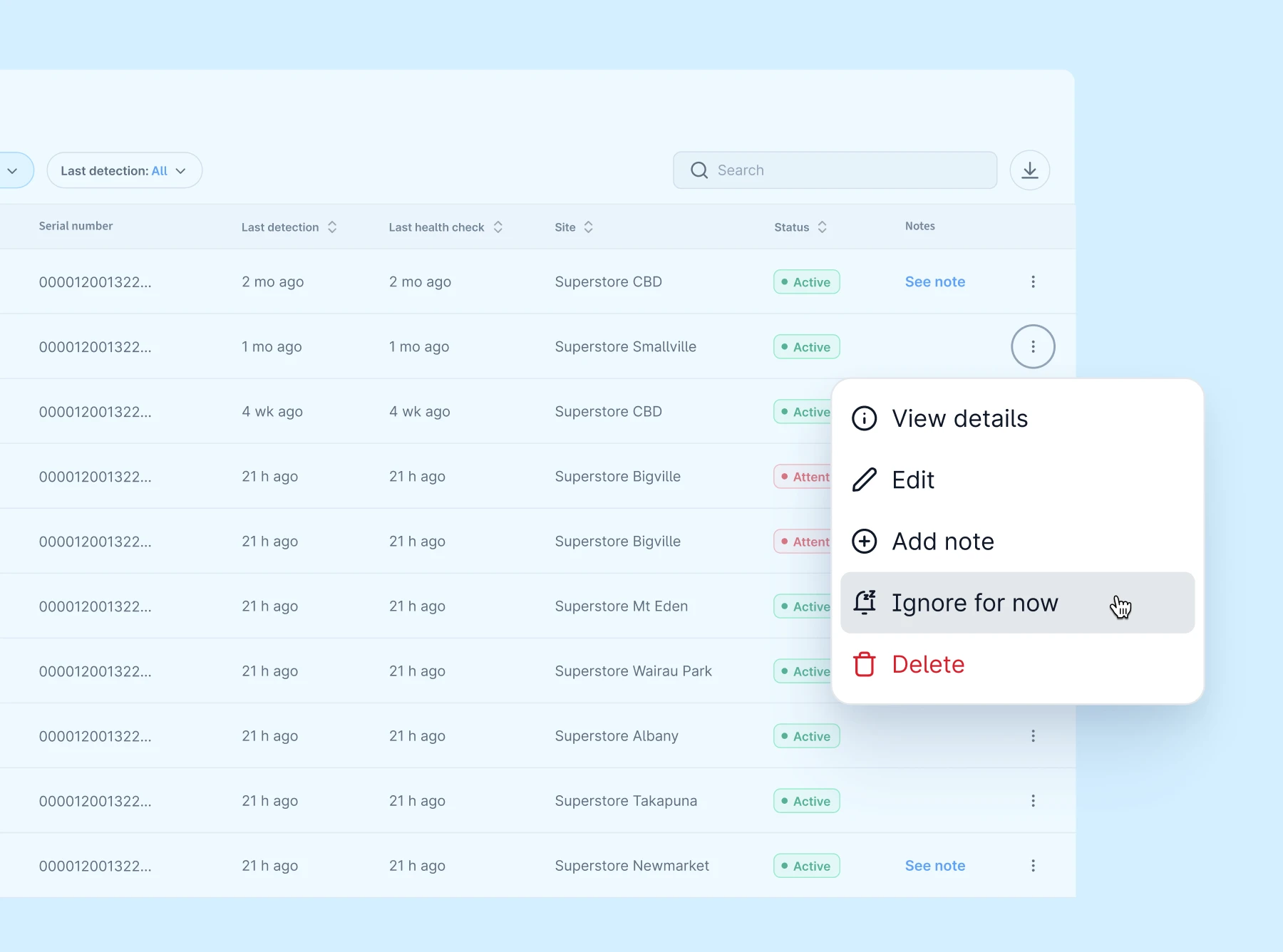1283x952 pixels.
Task: Click Active badge on Superstore Newmarket row
Action: [807, 866]
